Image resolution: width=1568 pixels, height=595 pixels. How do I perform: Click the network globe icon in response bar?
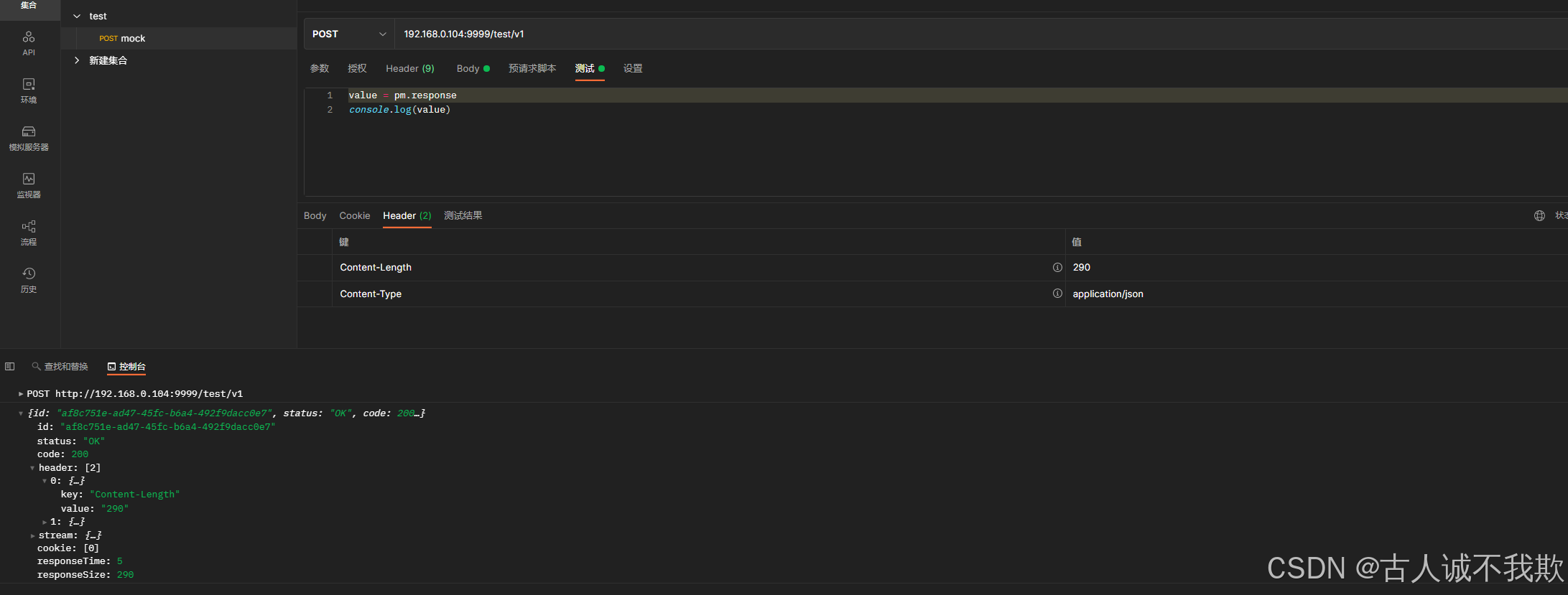point(1539,215)
